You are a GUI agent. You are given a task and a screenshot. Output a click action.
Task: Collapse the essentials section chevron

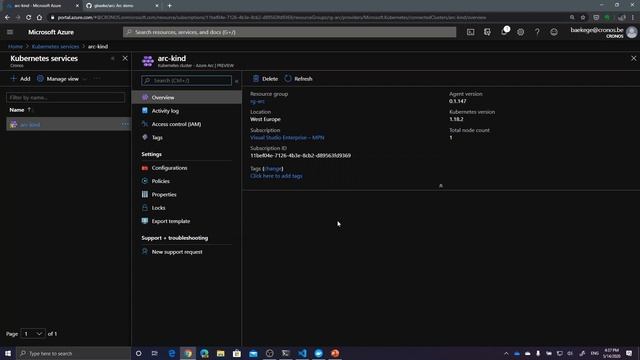click(440, 186)
